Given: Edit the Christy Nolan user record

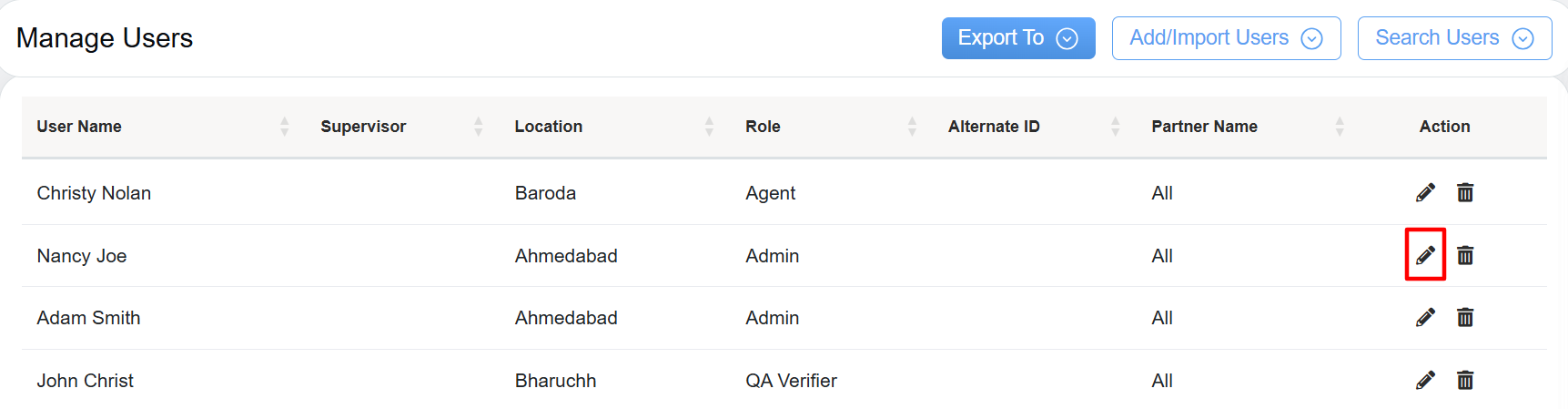Looking at the screenshot, I should point(1425,192).
